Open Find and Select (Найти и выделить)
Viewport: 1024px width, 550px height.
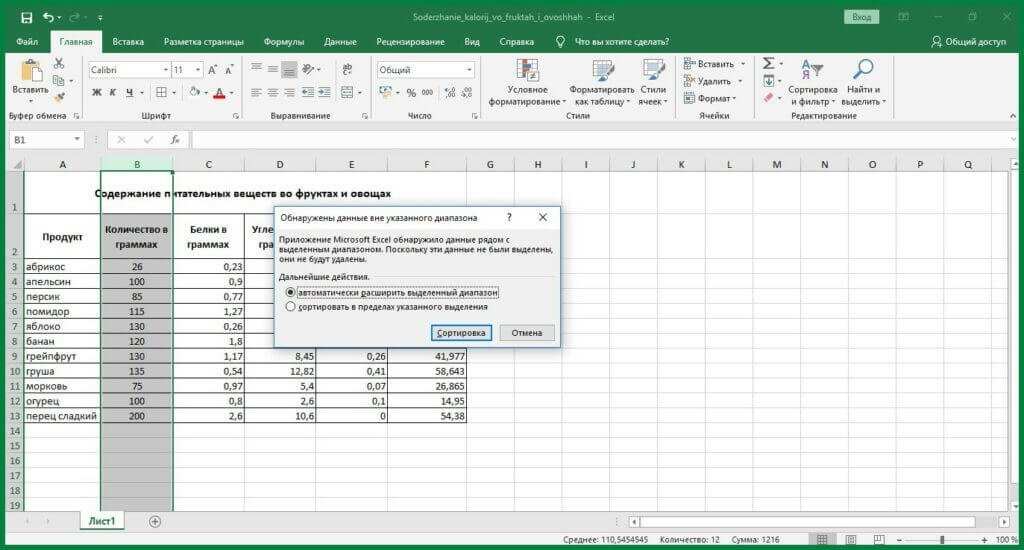tap(861, 82)
